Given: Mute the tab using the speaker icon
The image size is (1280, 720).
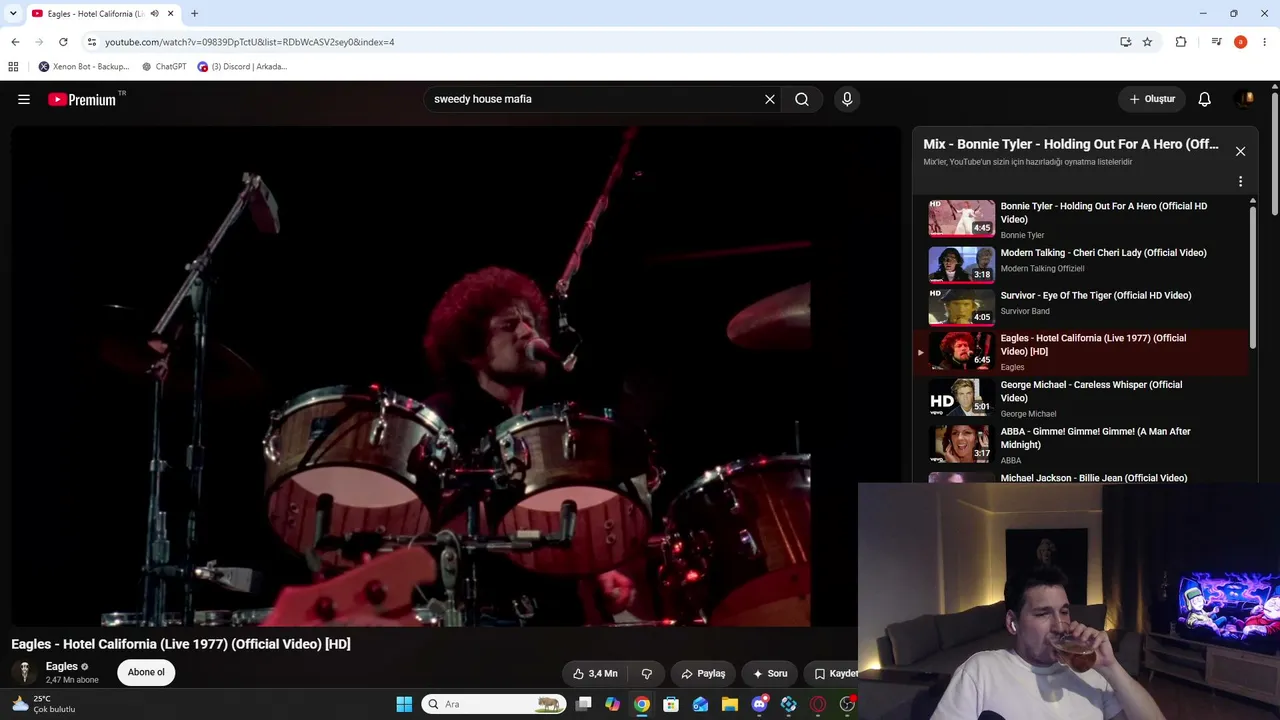Looking at the screenshot, I should pos(154,14).
